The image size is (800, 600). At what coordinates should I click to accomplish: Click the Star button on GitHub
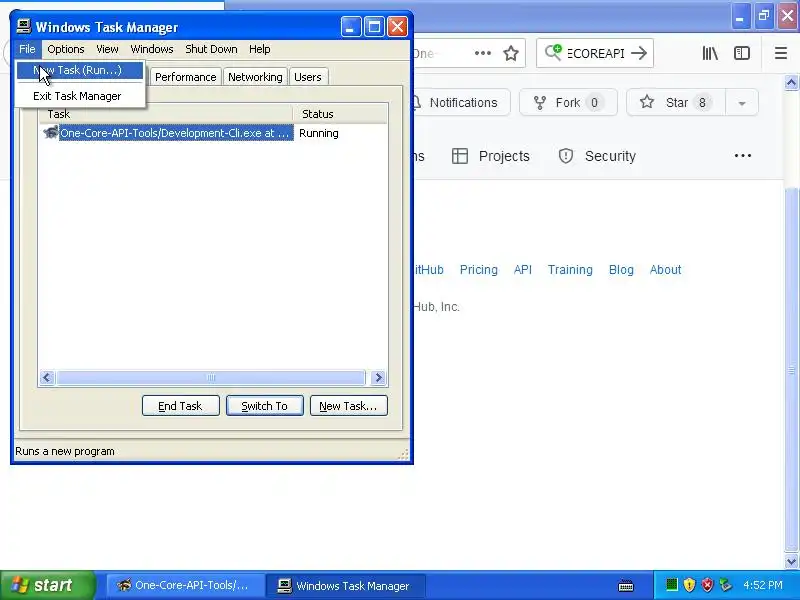point(676,103)
